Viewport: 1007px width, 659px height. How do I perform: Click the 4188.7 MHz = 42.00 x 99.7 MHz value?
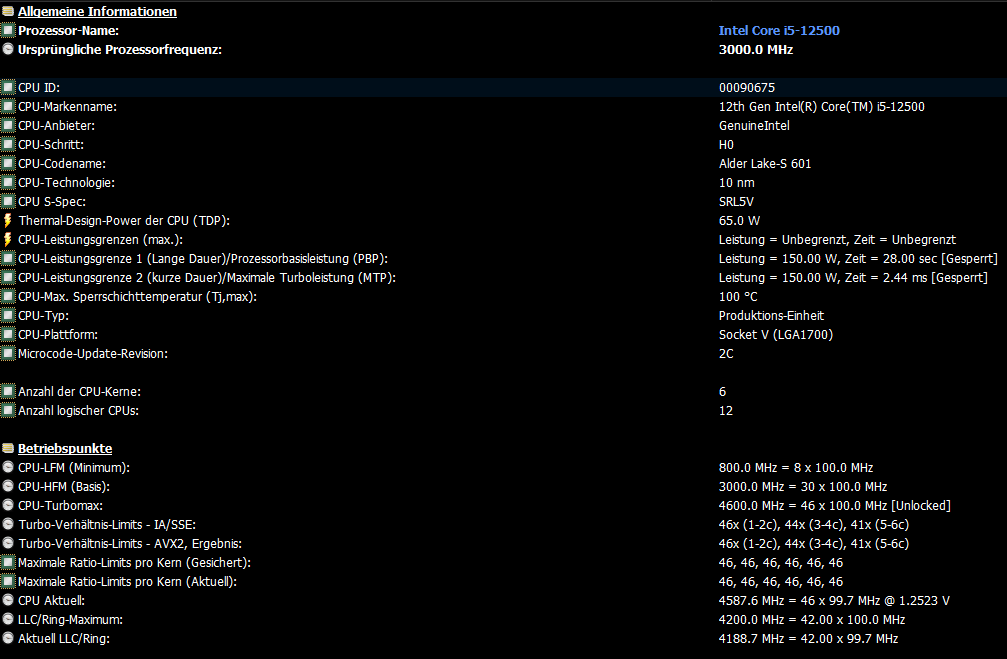[809, 638]
